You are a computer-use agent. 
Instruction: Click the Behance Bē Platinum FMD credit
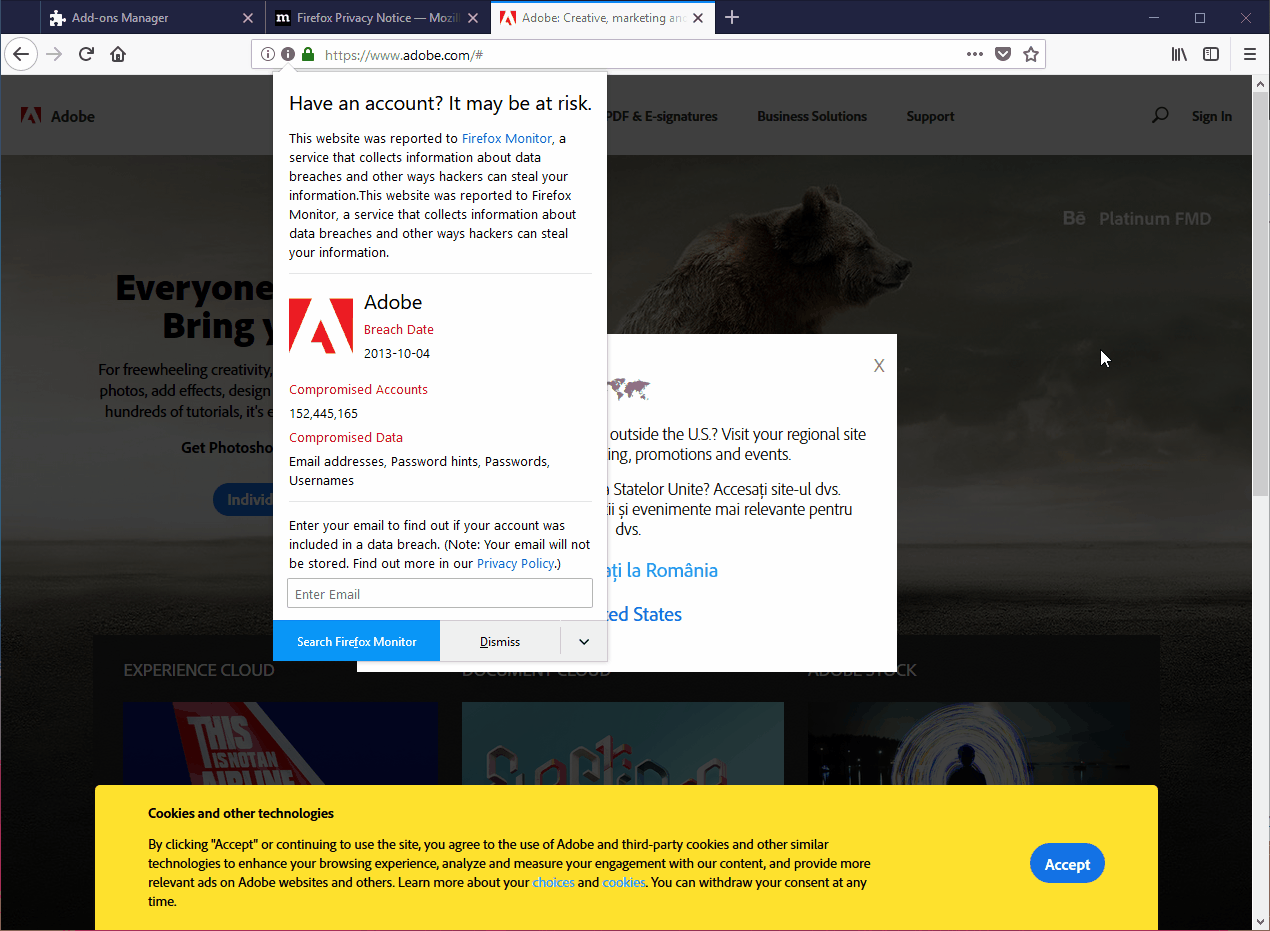click(1136, 219)
